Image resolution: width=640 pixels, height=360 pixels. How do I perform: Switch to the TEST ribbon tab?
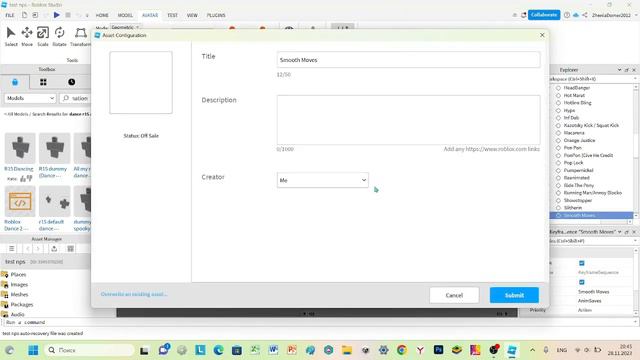click(x=172, y=15)
